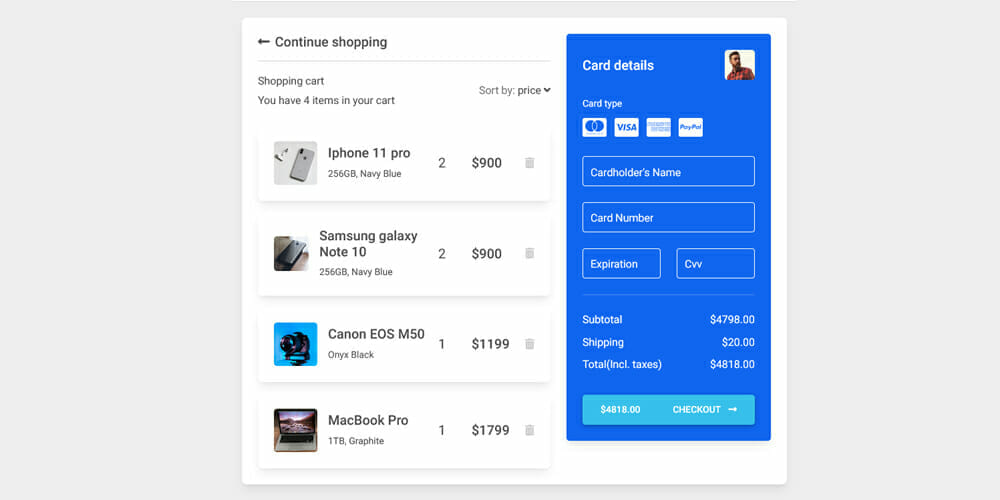Select the Expiration input field
Screen dimensions: 1000x500
621,263
